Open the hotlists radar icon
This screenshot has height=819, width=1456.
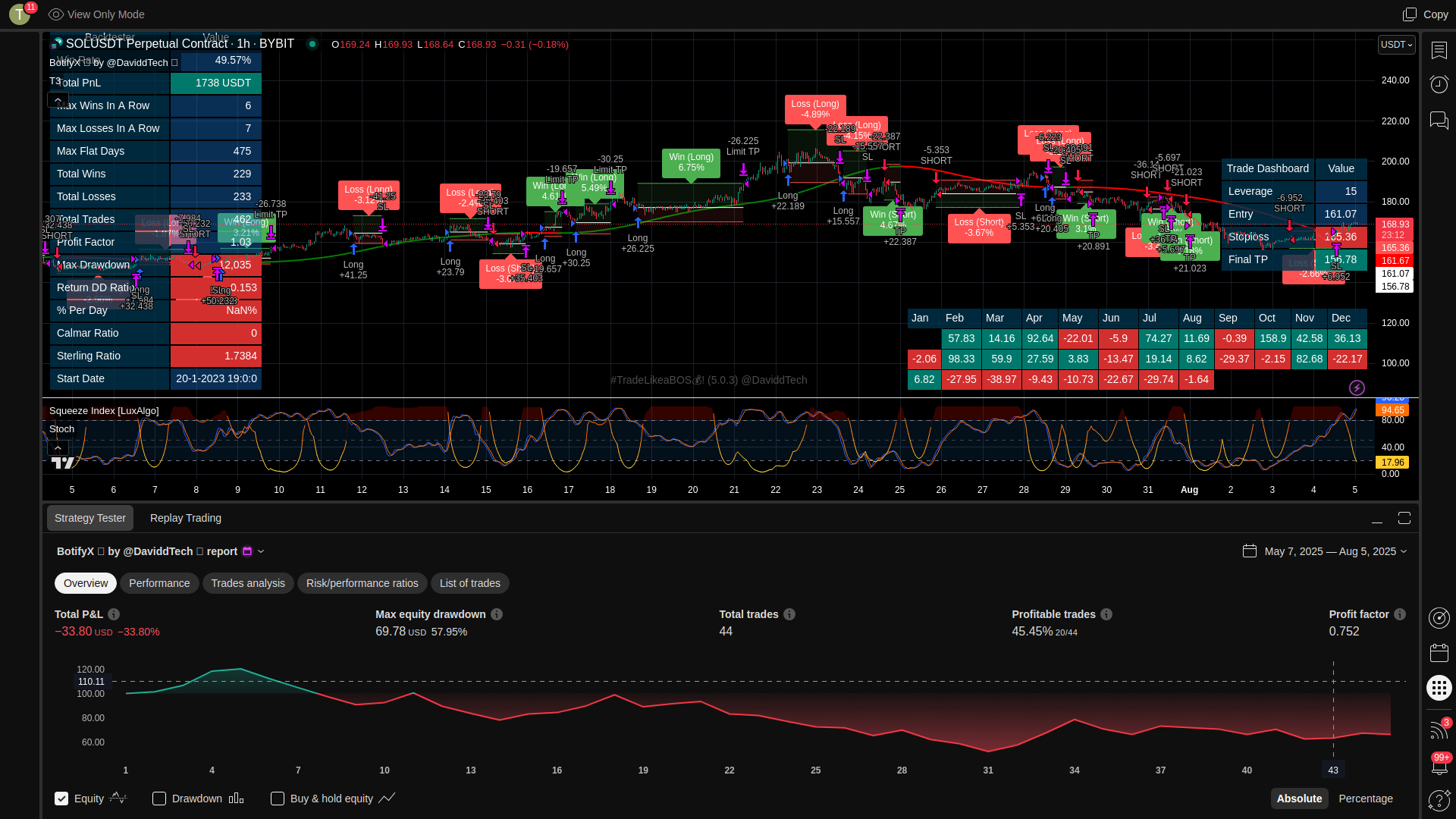[x=1439, y=618]
